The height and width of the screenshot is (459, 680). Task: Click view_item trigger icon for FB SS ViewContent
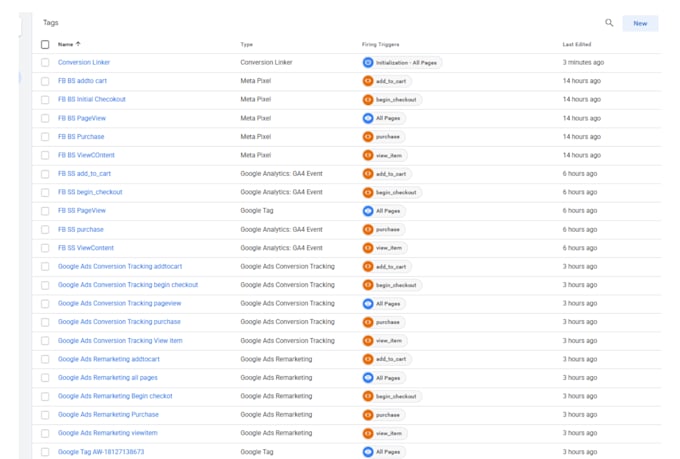click(x=368, y=248)
